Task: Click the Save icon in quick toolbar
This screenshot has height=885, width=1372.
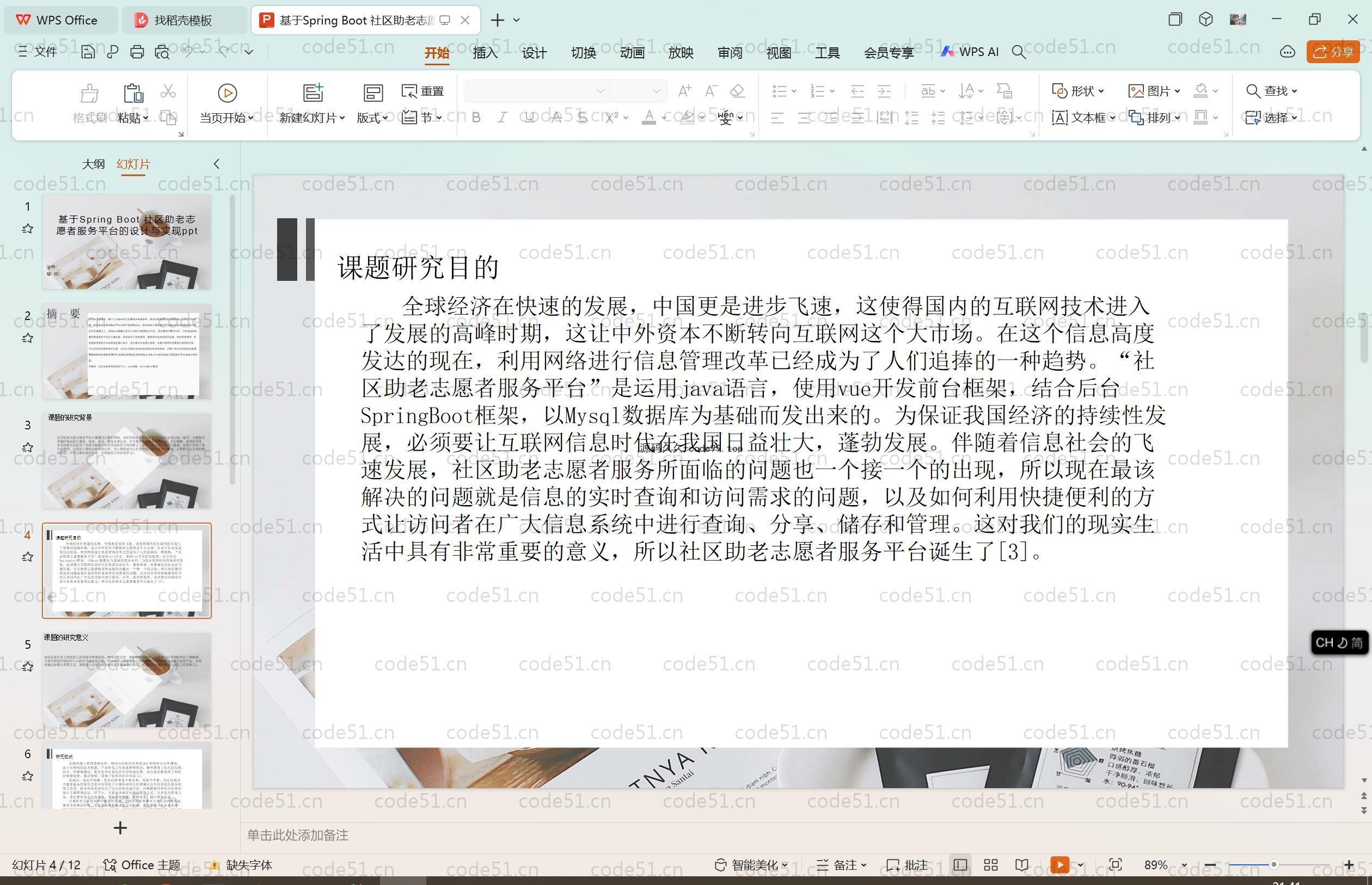Action: [88, 52]
